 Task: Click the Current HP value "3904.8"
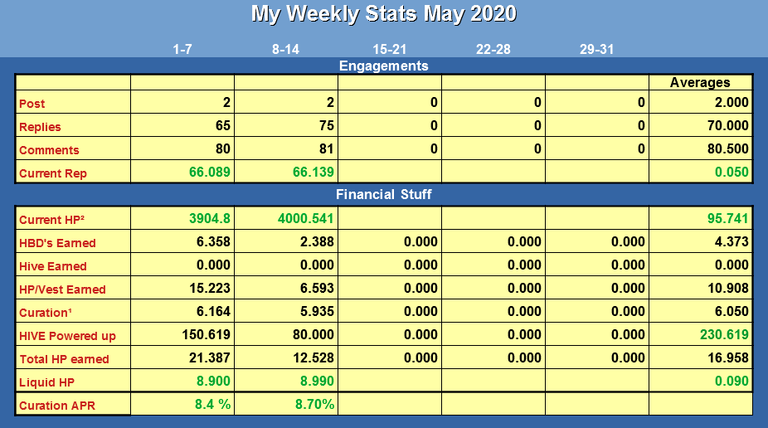pos(210,218)
